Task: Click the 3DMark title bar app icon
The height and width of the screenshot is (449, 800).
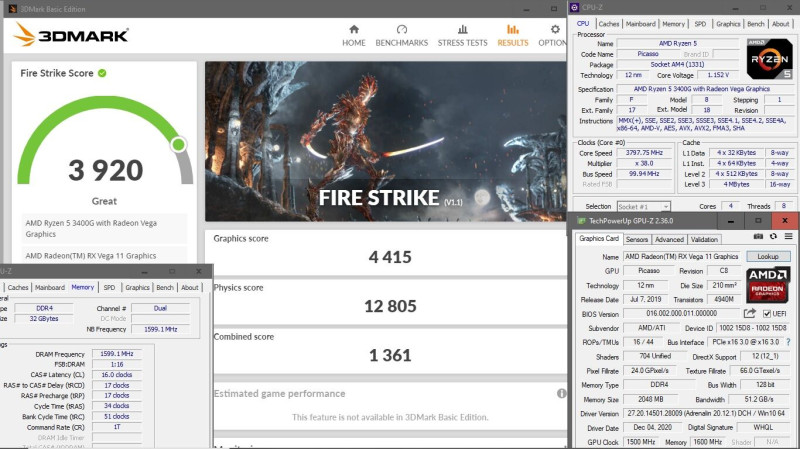Action: tap(13, 9)
